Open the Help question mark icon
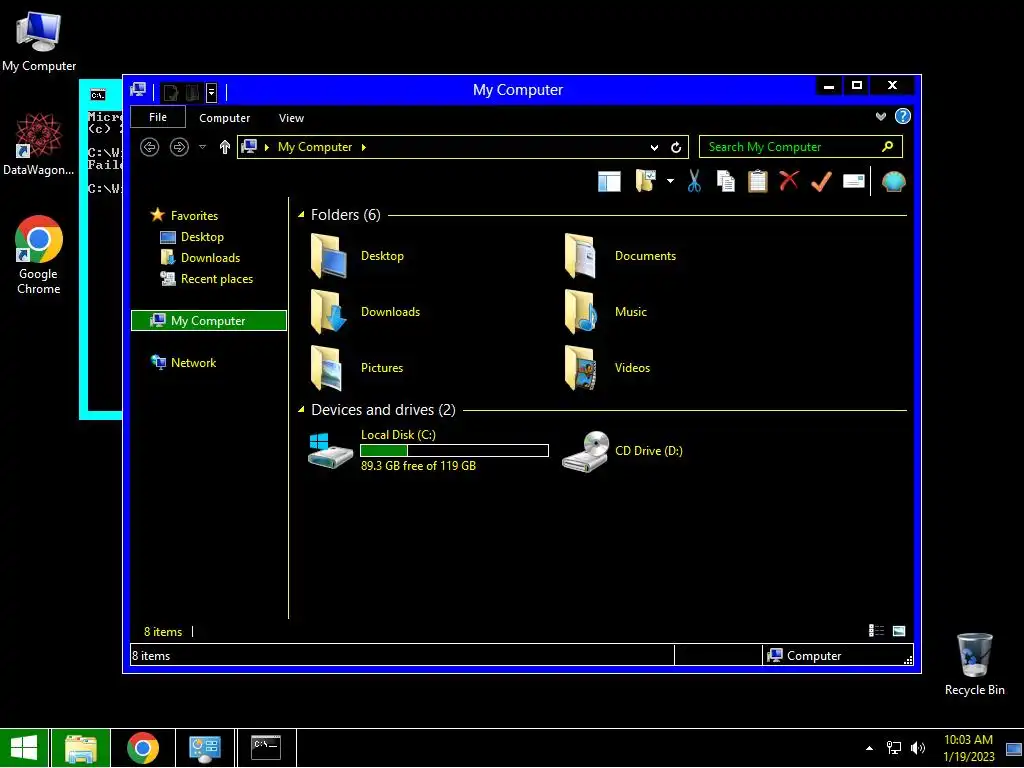This screenshot has height=768, width=1024. click(x=903, y=116)
